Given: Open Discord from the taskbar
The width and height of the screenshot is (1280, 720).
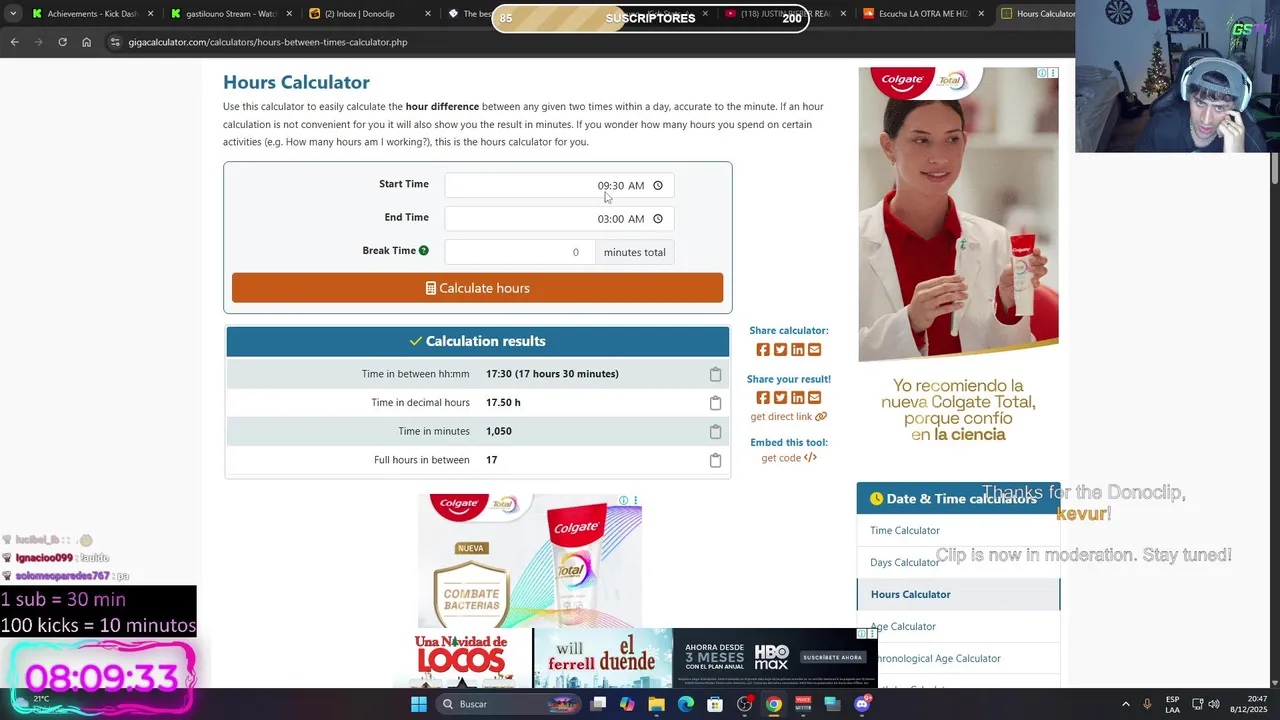Looking at the screenshot, I should tap(862, 704).
